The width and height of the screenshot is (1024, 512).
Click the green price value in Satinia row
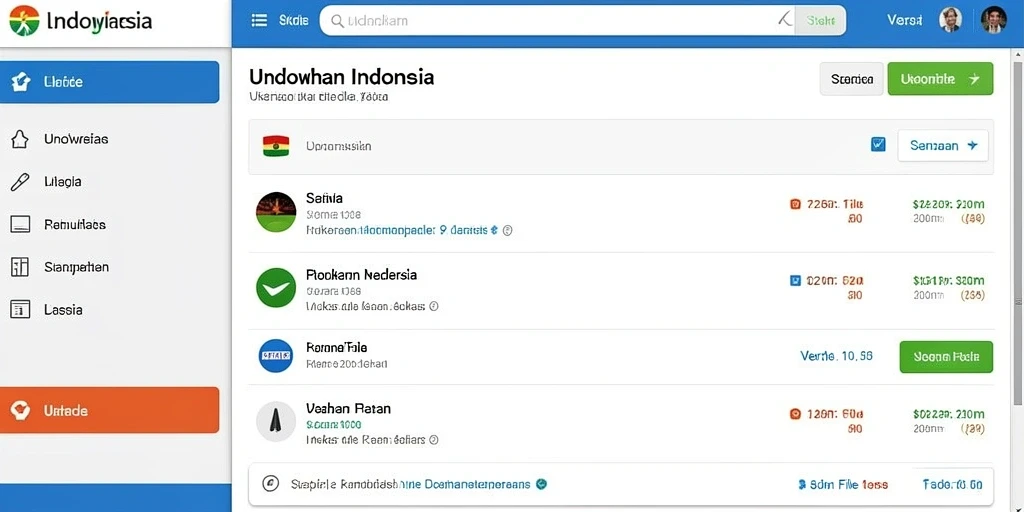(948, 204)
